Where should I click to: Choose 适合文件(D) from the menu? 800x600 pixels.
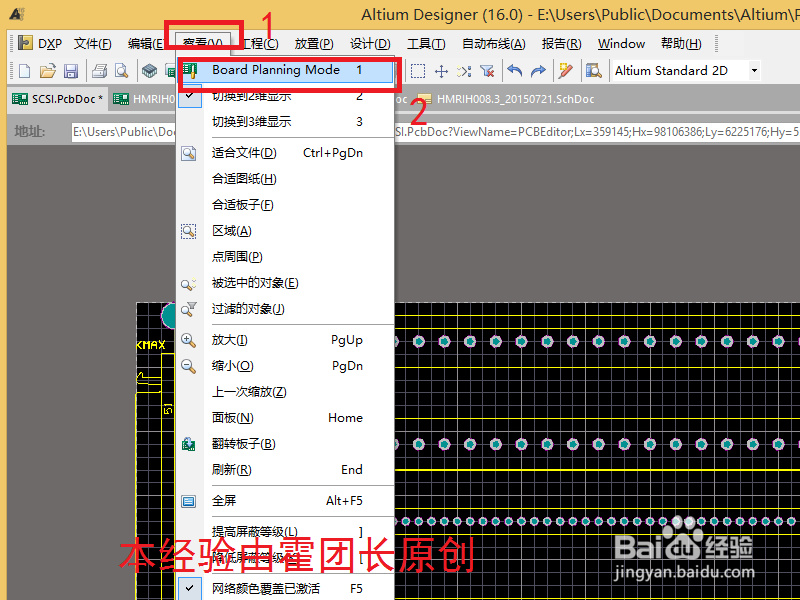pos(286,153)
